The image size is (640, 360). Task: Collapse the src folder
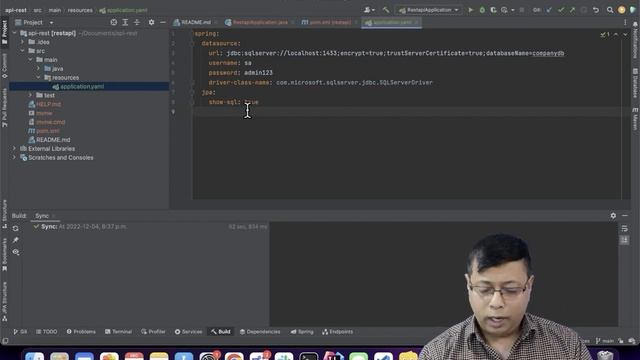(22, 51)
